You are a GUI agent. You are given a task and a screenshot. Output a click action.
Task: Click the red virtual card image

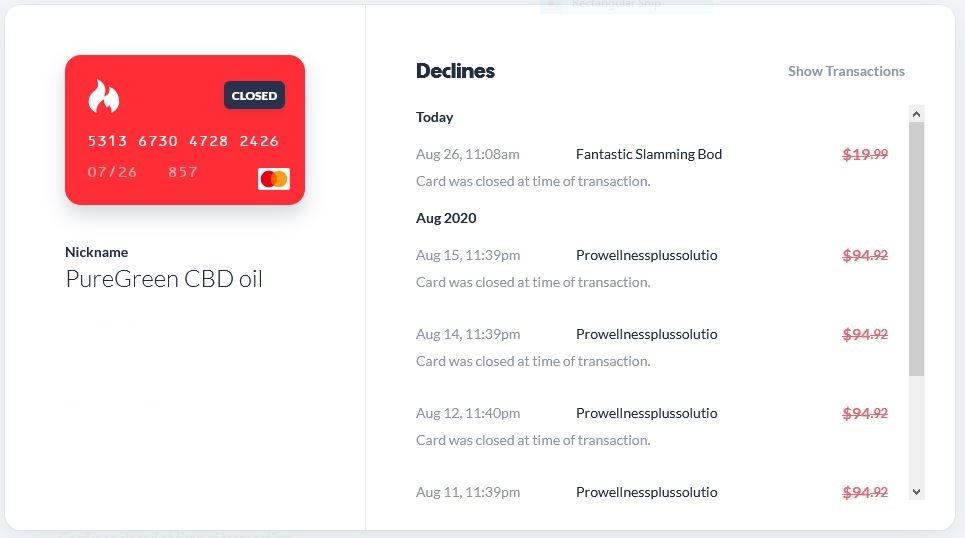(x=185, y=130)
